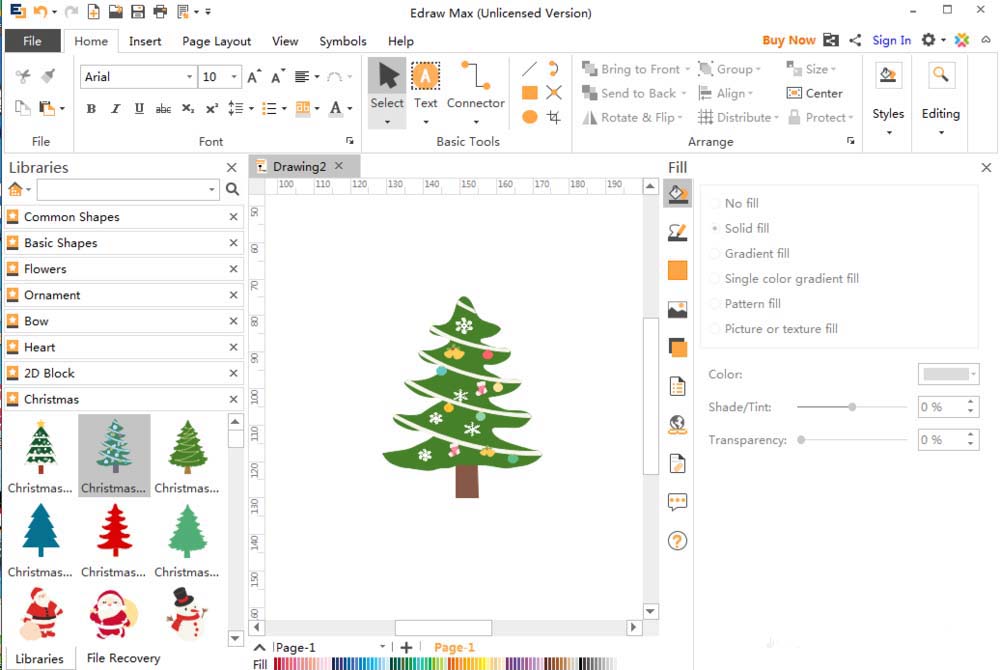
Task: Select the Select pointer tool
Action: pos(386,93)
